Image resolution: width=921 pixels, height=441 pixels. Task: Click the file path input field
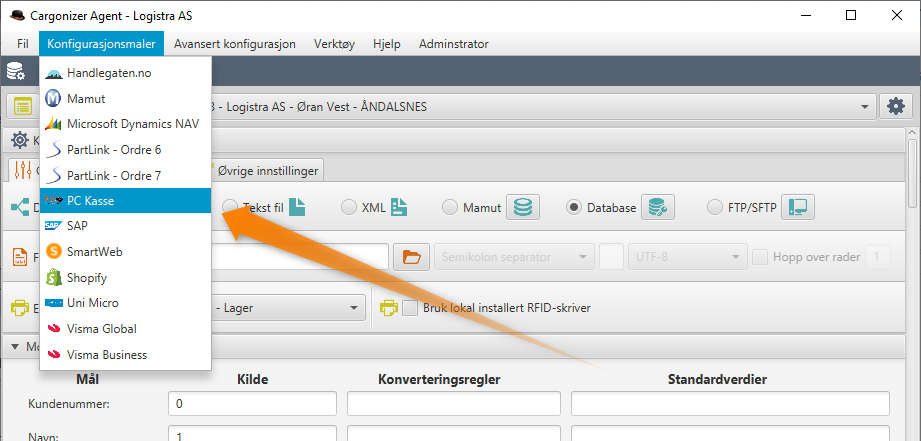(x=300, y=257)
